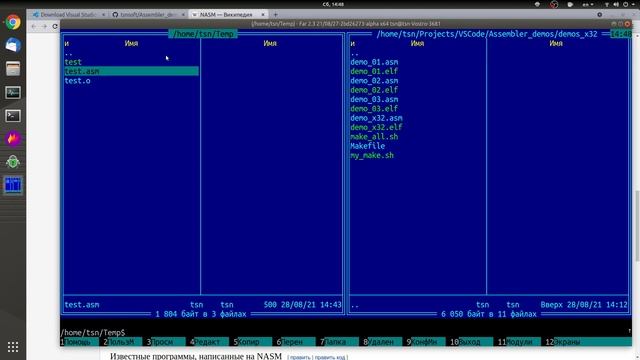Show all applications grid
The height and width of the screenshot is (360, 640).
tap(13, 347)
